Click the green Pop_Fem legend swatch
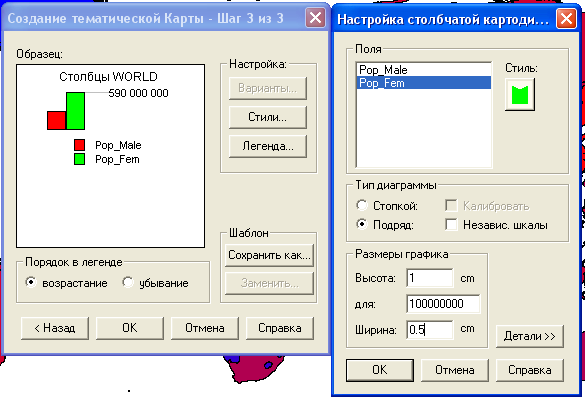 (x=79, y=159)
